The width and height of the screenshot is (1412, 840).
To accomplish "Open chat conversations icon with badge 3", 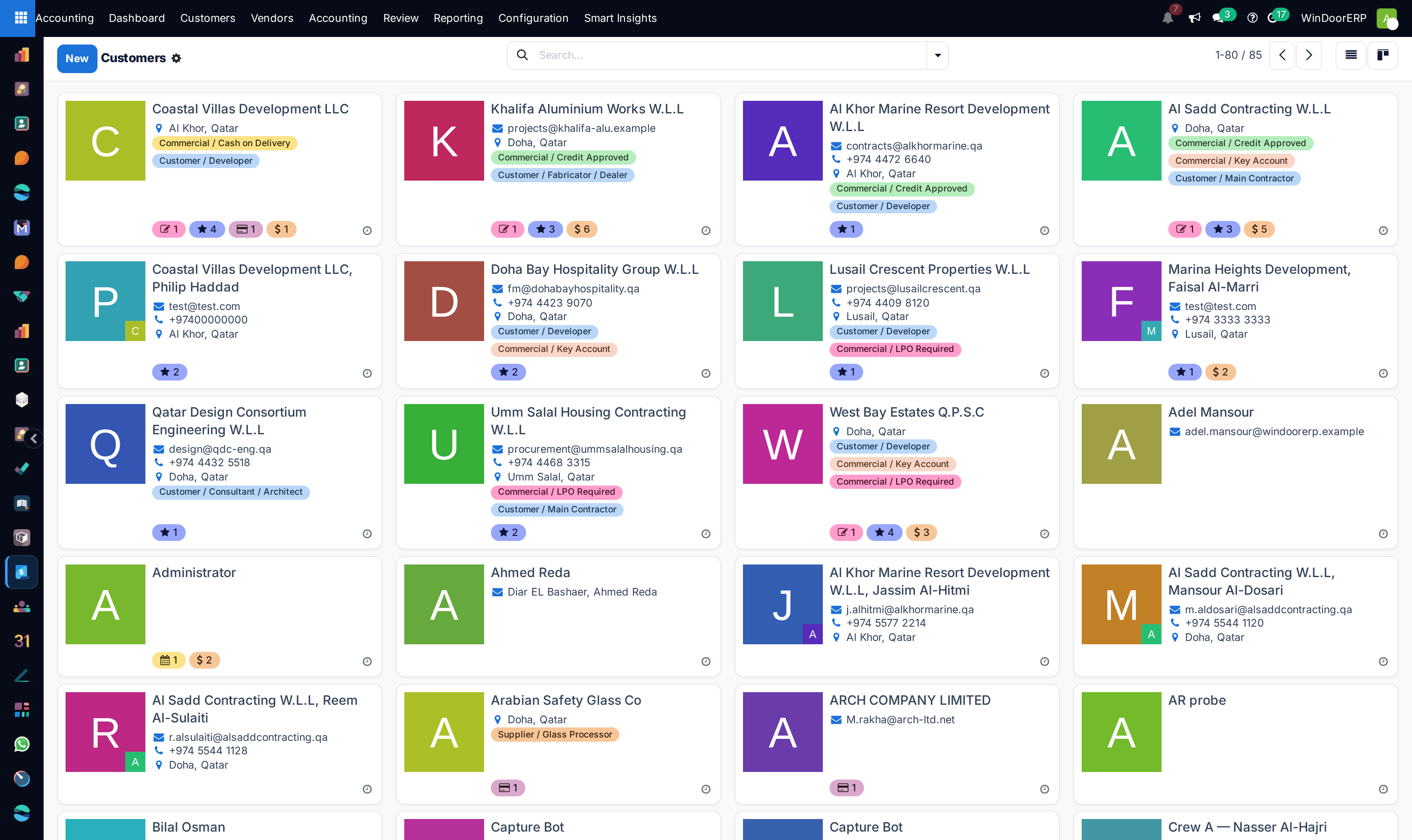I will (x=1218, y=18).
